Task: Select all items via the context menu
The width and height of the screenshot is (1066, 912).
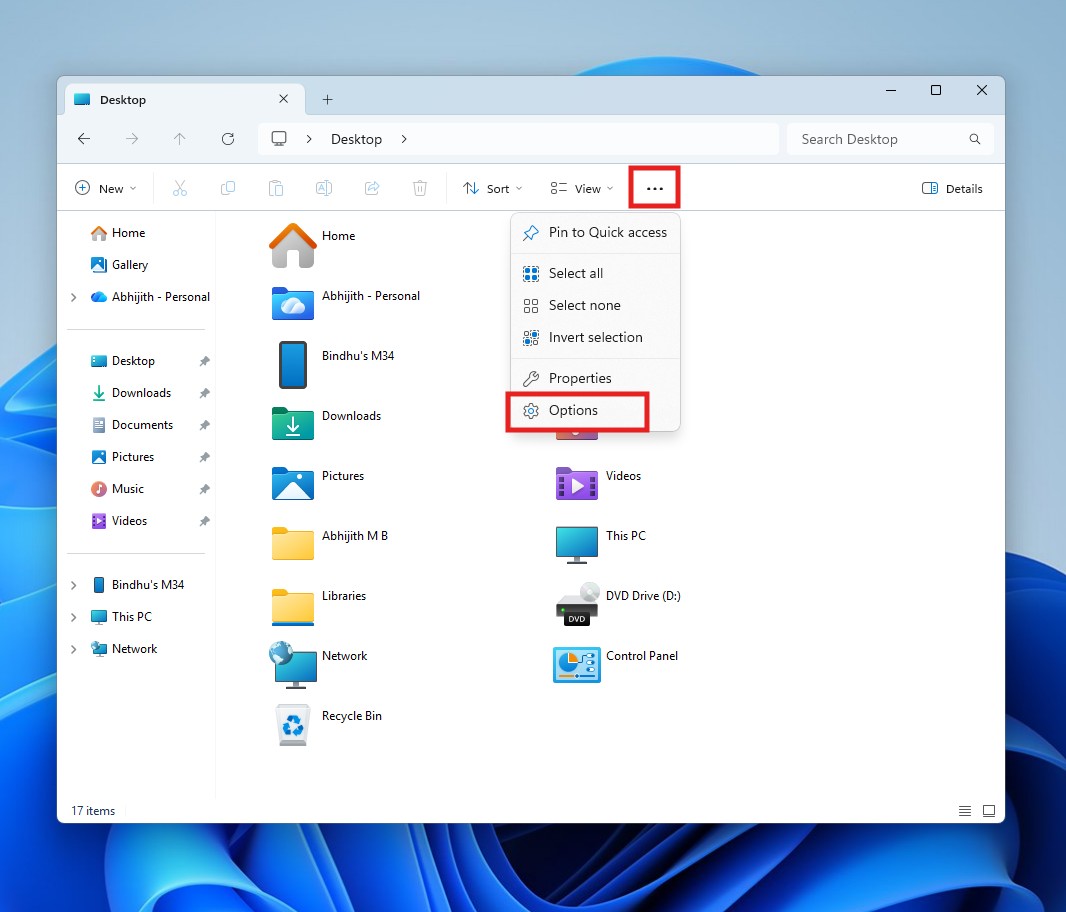Action: click(576, 273)
